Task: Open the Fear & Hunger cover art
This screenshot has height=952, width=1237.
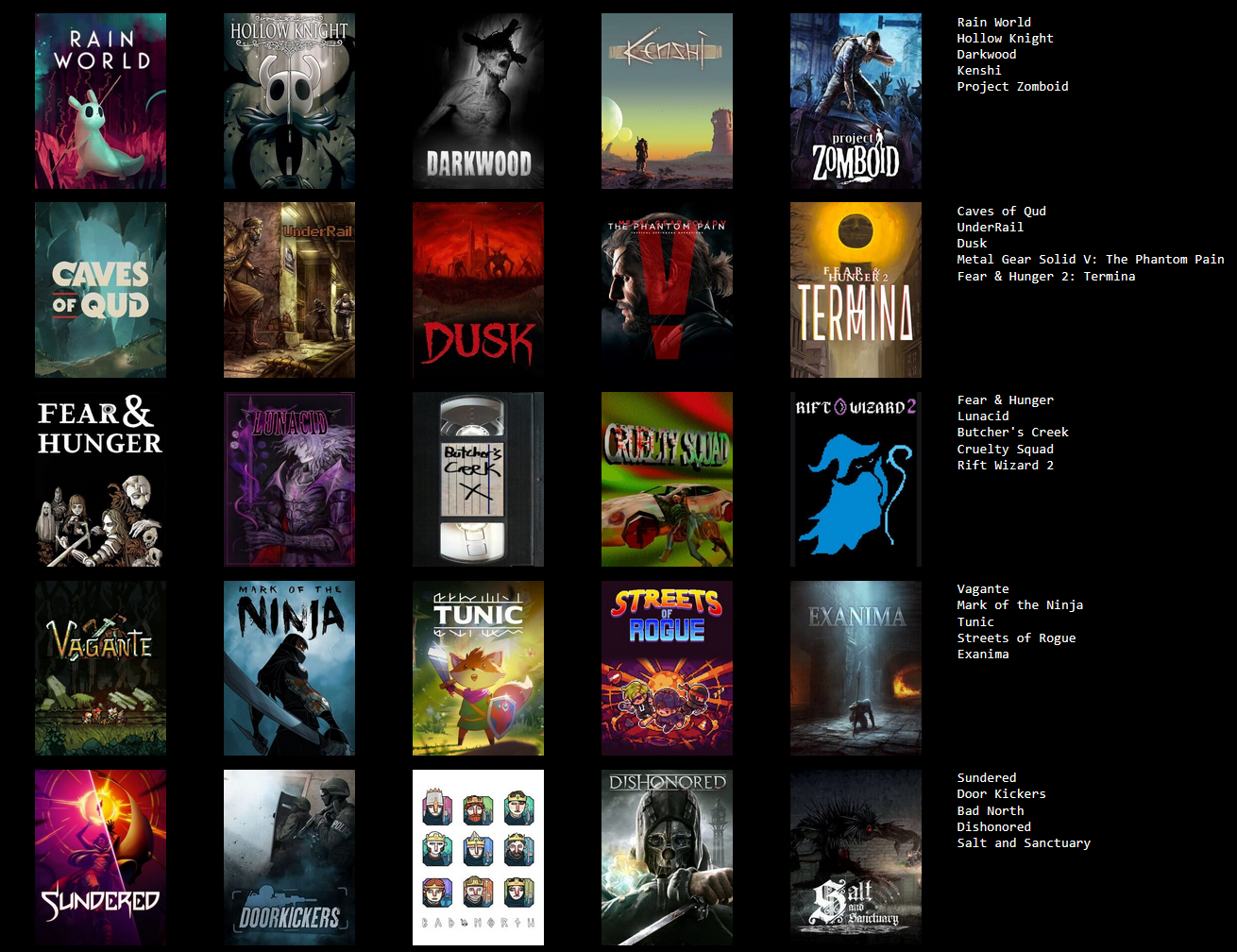Action: pos(100,479)
